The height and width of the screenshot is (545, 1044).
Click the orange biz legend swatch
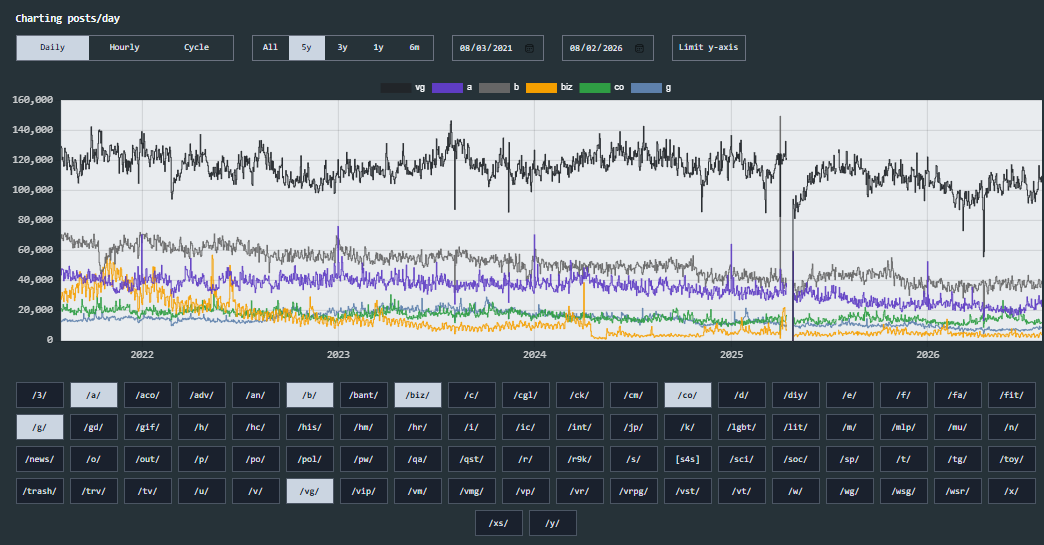pyautogui.click(x=541, y=88)
